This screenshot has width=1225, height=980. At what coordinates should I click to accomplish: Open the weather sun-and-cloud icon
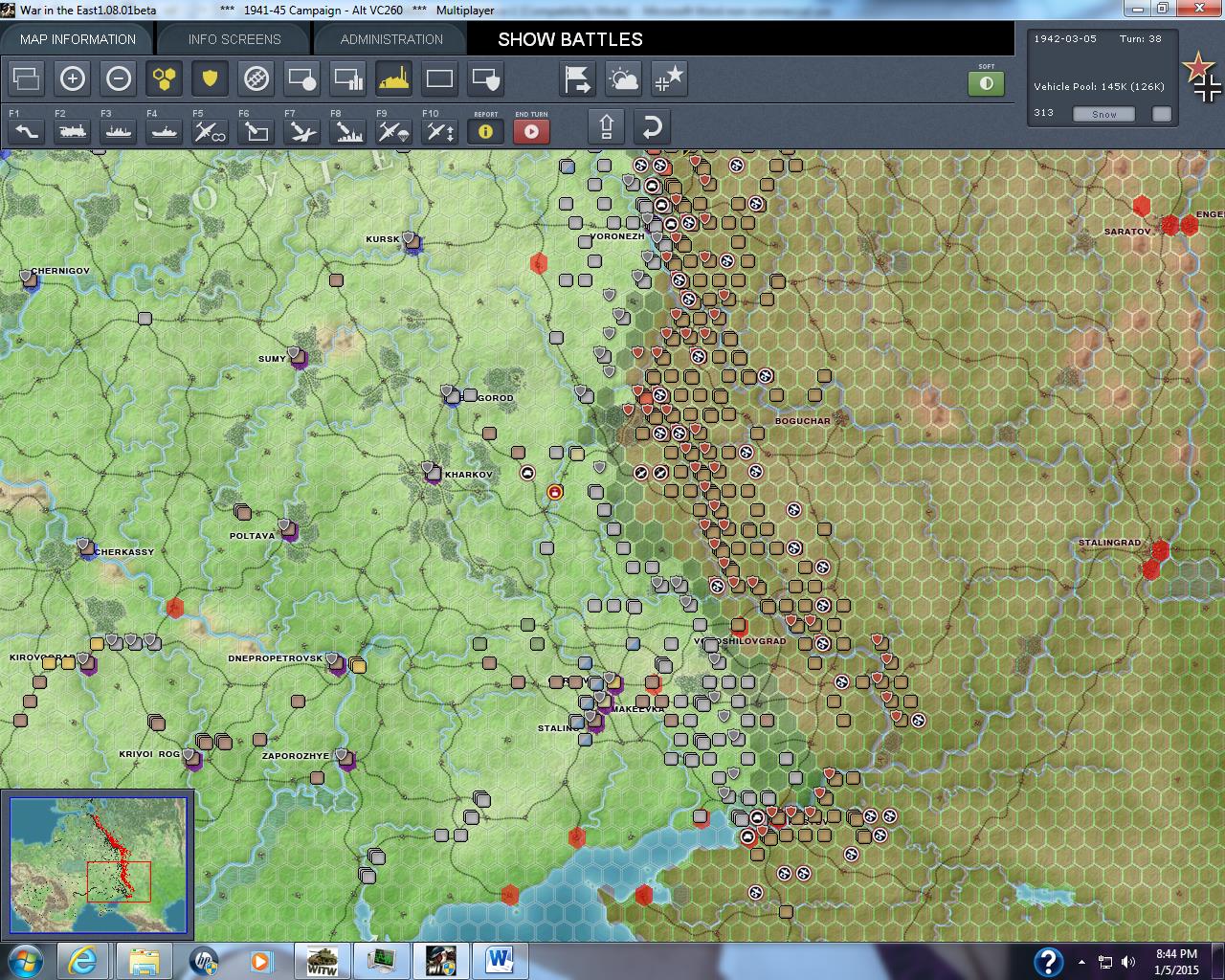624,78
